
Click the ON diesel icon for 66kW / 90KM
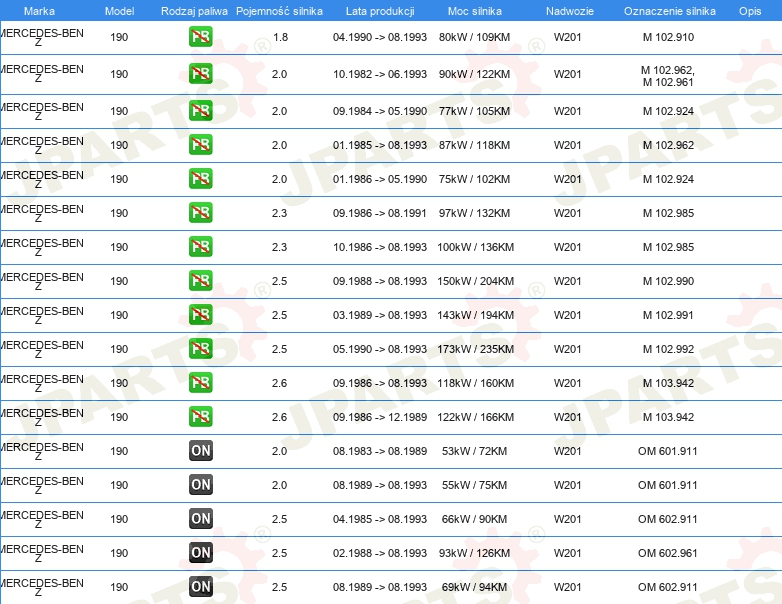(x=200, y=519)
